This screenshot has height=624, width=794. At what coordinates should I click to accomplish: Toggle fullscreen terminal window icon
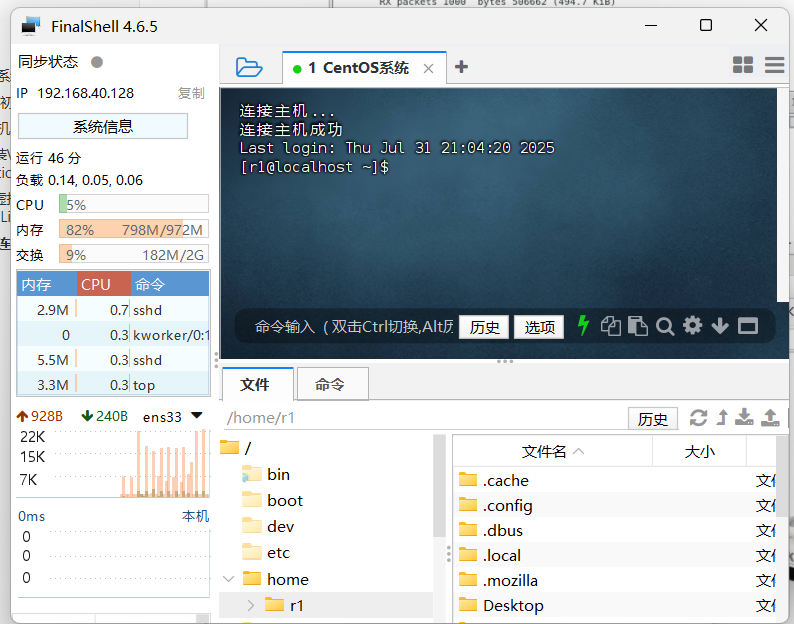tap(747, 326)
